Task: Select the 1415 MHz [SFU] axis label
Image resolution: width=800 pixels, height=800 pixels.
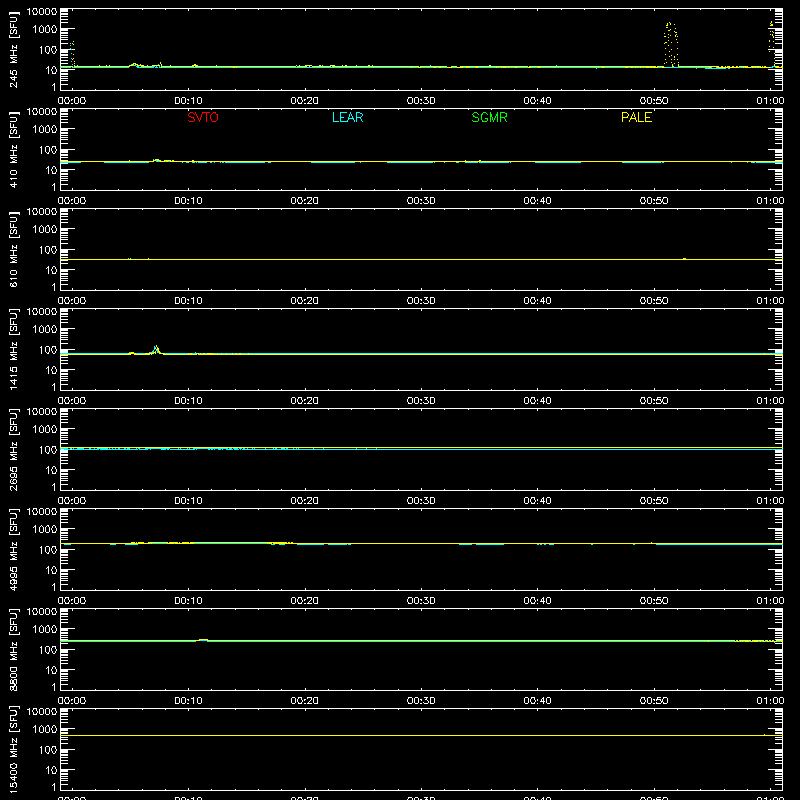Action: (13, 349)
